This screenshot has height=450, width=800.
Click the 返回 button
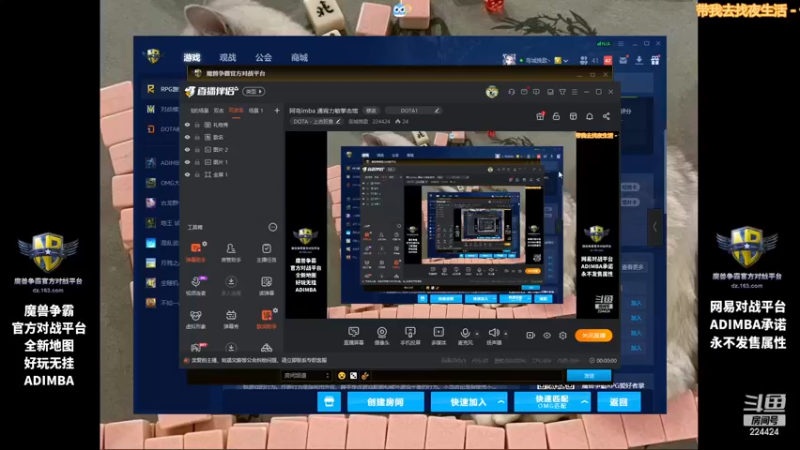[x=619, y=402]
